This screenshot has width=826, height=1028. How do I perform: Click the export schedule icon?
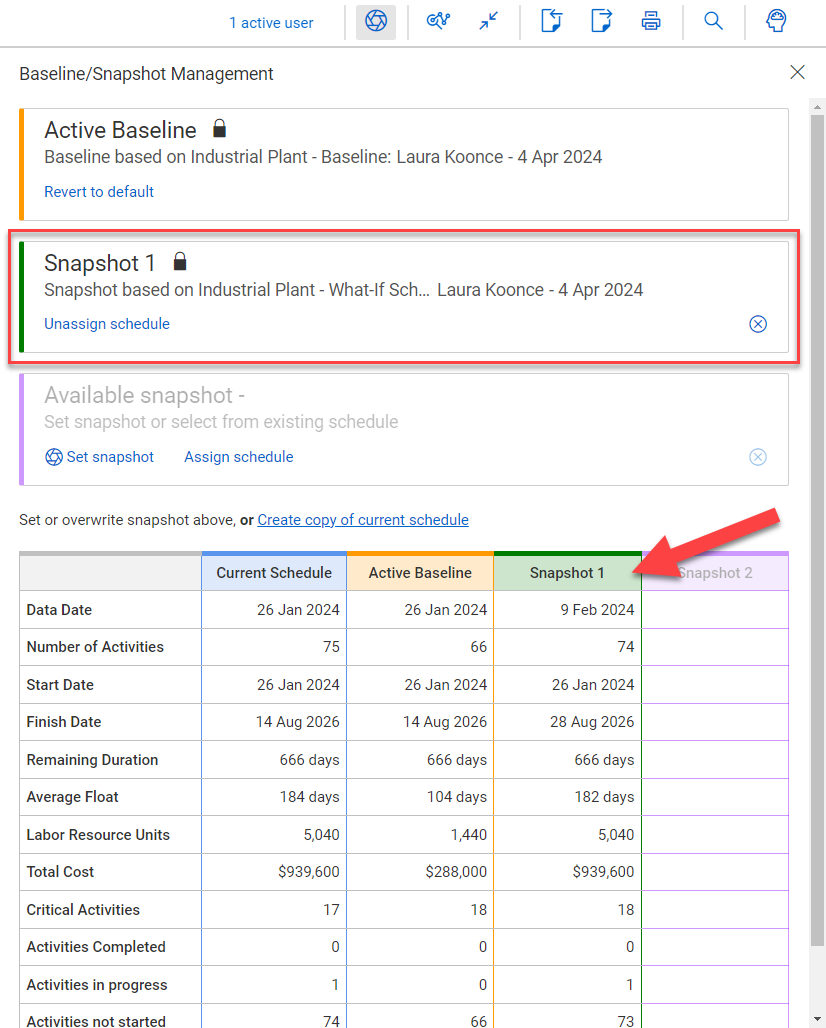[601, 21]
